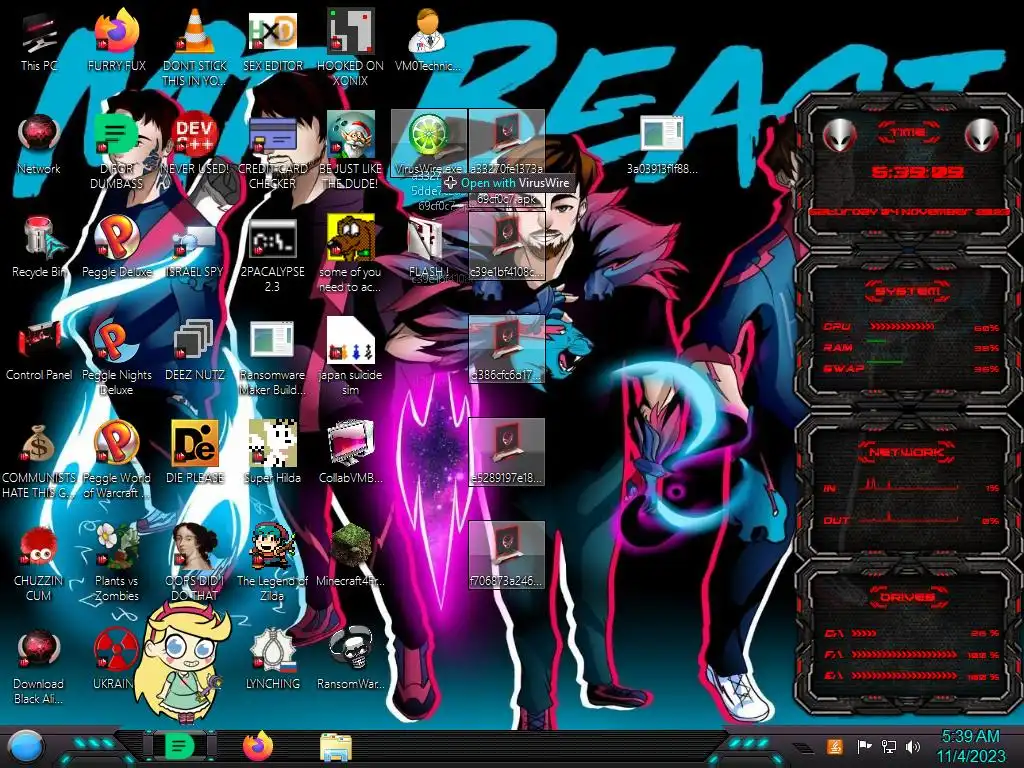Select the e5289197e18 file icon
This screenshot has height=768, width=1024.
point(507,453)
